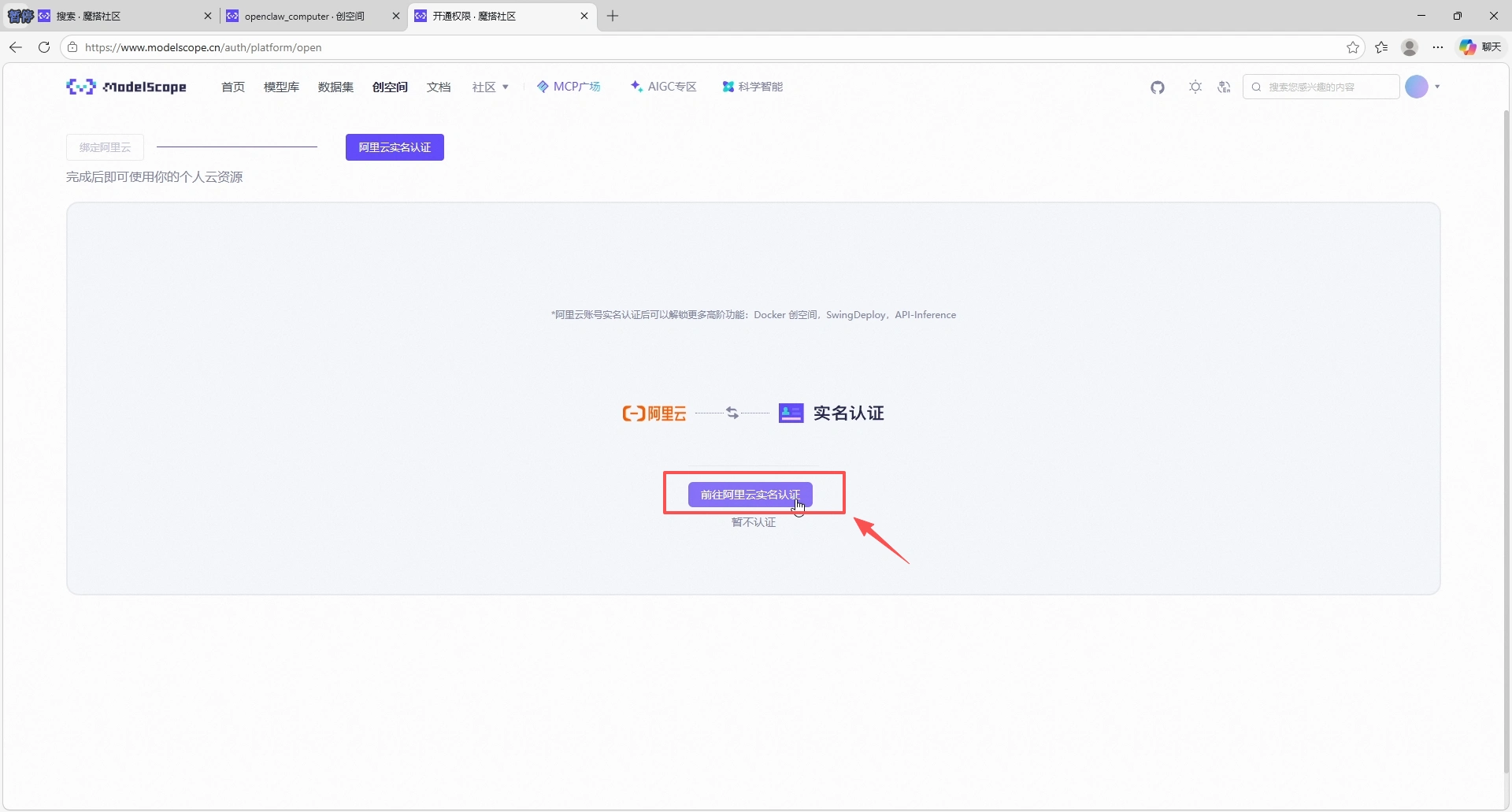Click the swap arrows icon between logos
1512x812 pixels.
[732, 413]
